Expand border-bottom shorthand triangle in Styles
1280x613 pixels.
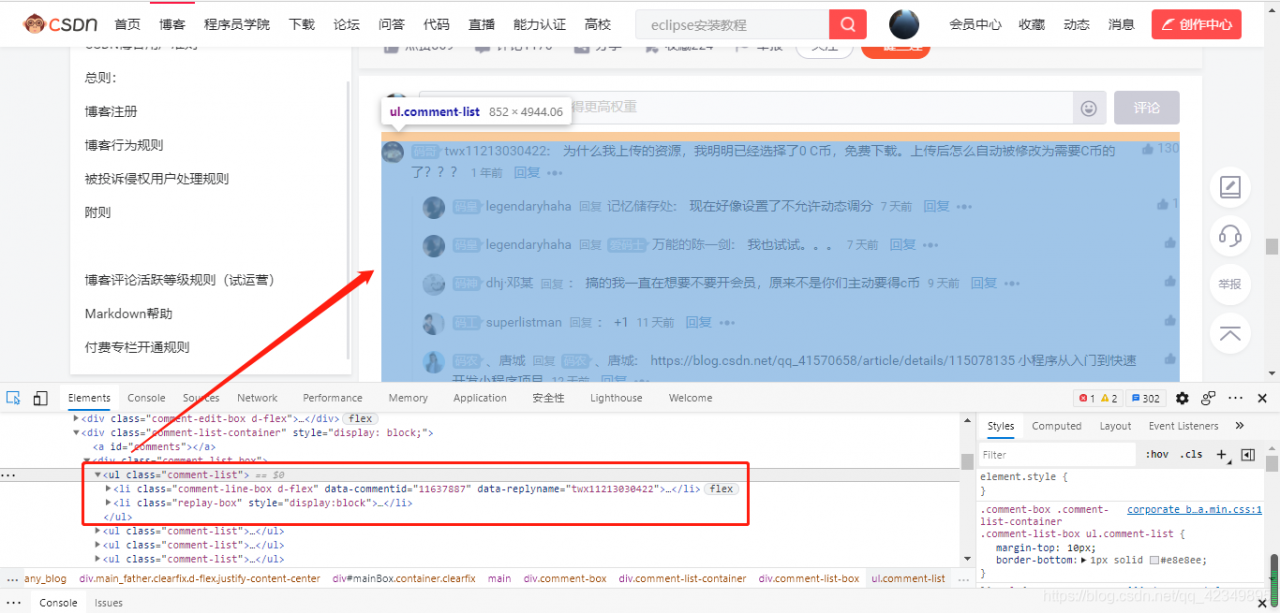pos(1085,562)
